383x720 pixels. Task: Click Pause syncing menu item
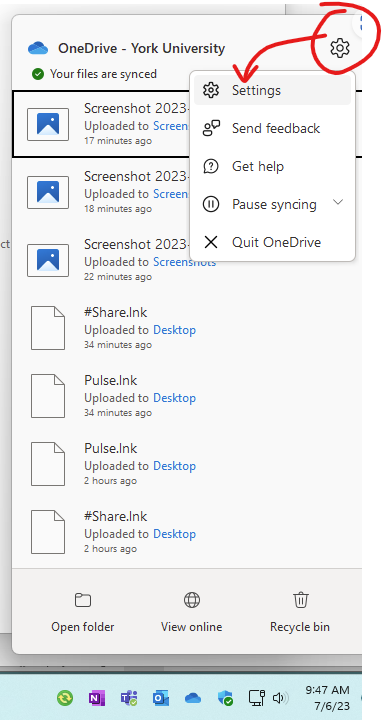click(x=272, y=204)
